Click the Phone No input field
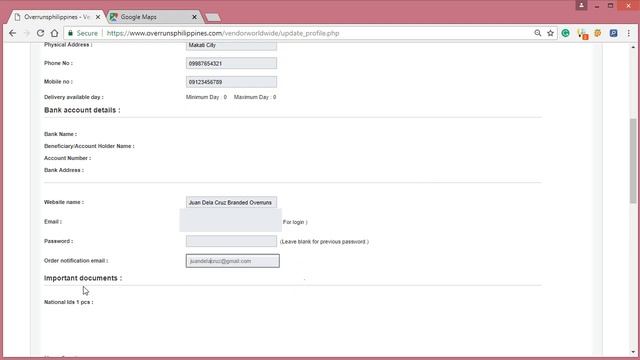The image size is (640, 360). coord(231,63)
